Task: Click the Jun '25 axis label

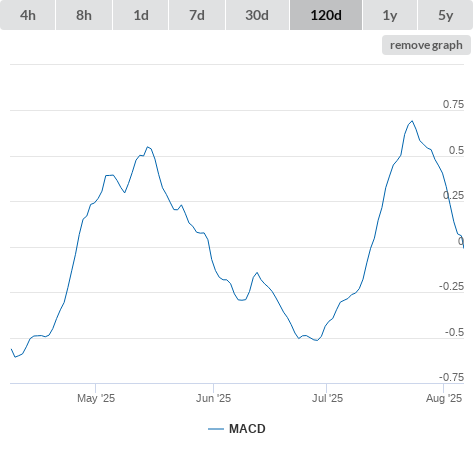Action: (x=213, y=398)
